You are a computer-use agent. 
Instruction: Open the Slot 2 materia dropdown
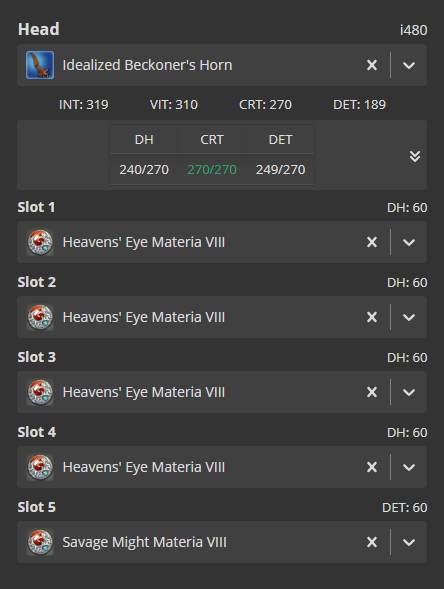pyautogui.click(x=409, y=317)
